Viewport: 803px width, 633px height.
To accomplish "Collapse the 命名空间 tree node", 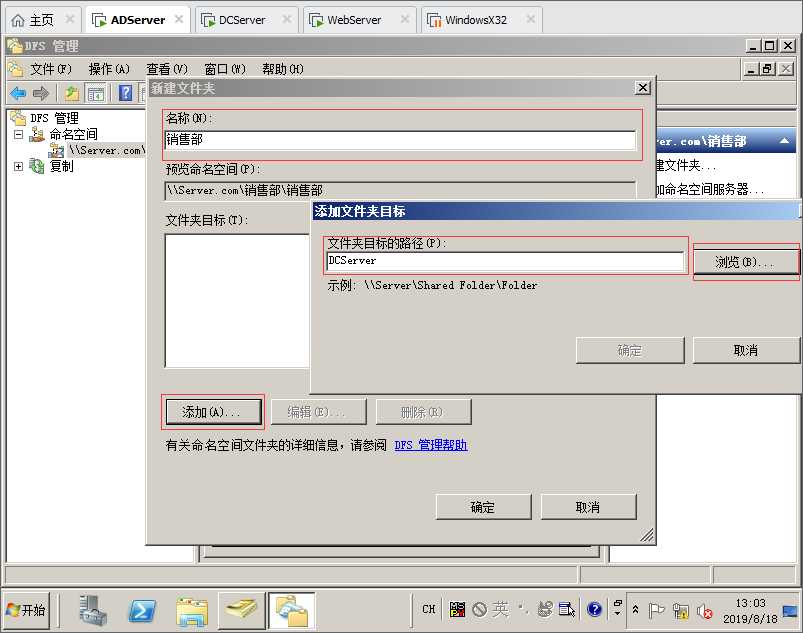I will [18, 135].
